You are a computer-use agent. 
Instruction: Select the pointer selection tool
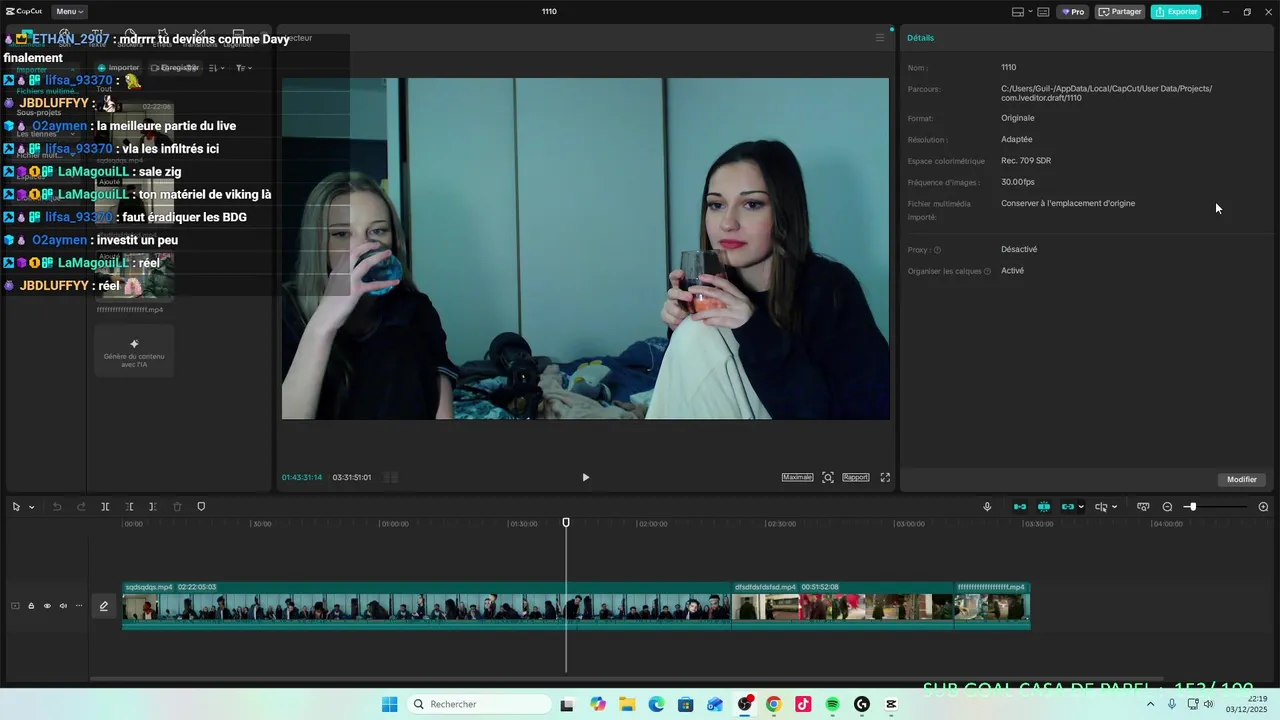point(16,507)
